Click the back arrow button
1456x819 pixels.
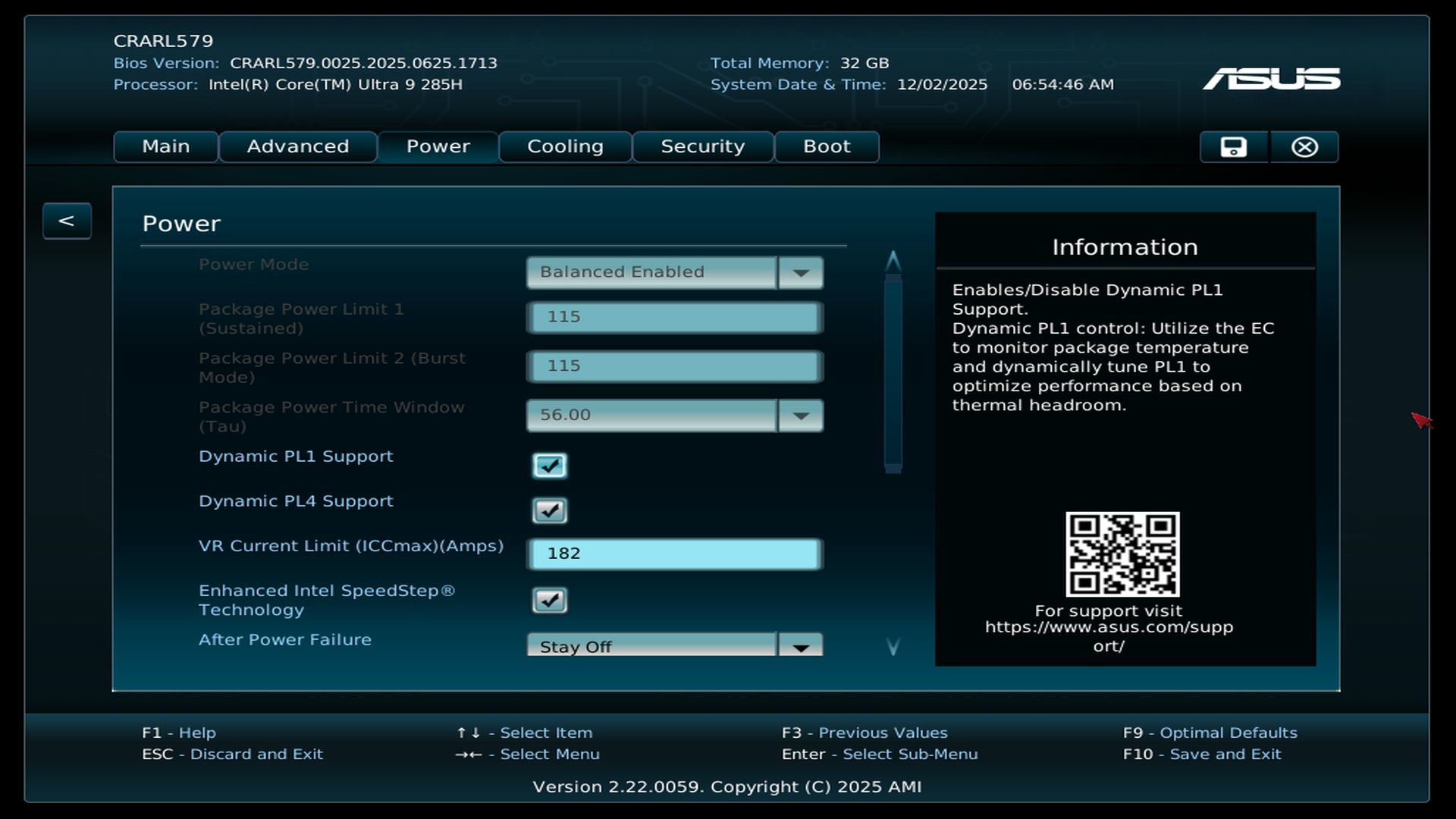click(67, 221)
